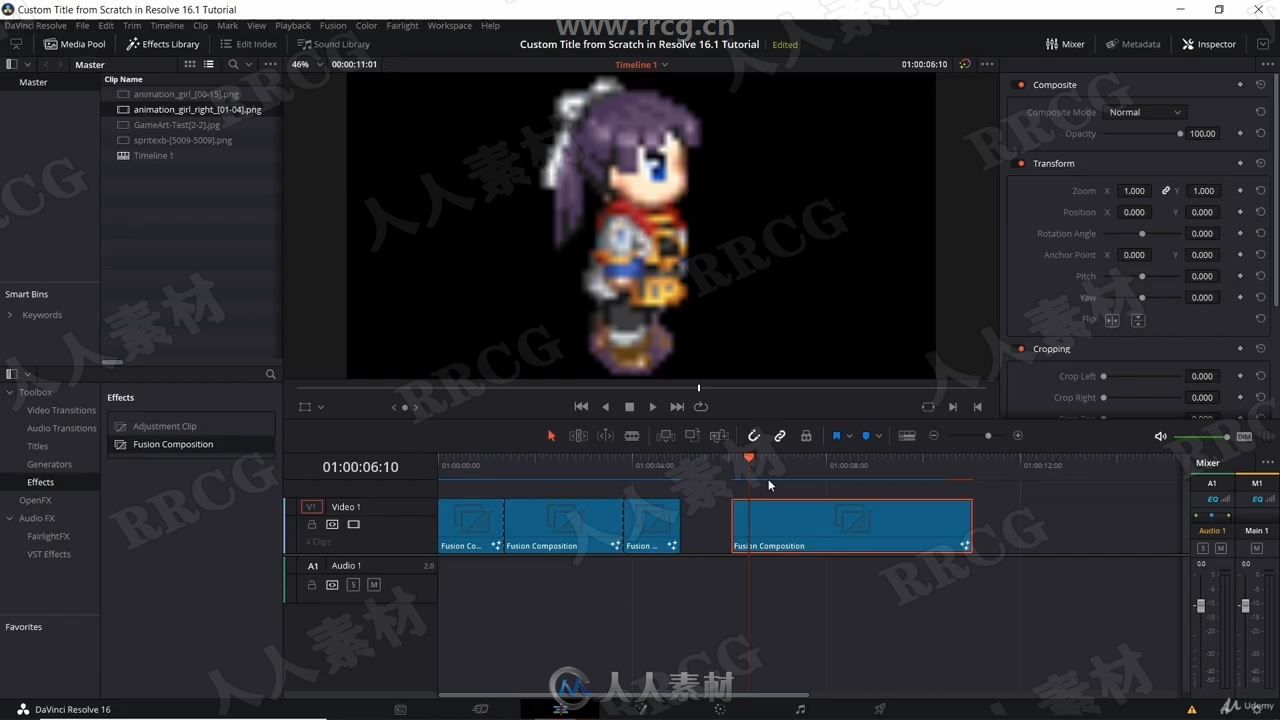Click the speaker mute icon
The image size is (1280, 720).
click(1160, 437)
